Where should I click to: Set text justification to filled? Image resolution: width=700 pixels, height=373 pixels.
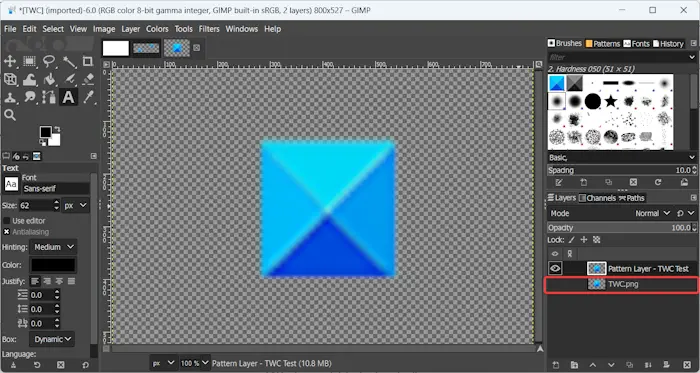pyautogui.click(x=71, y=281)
